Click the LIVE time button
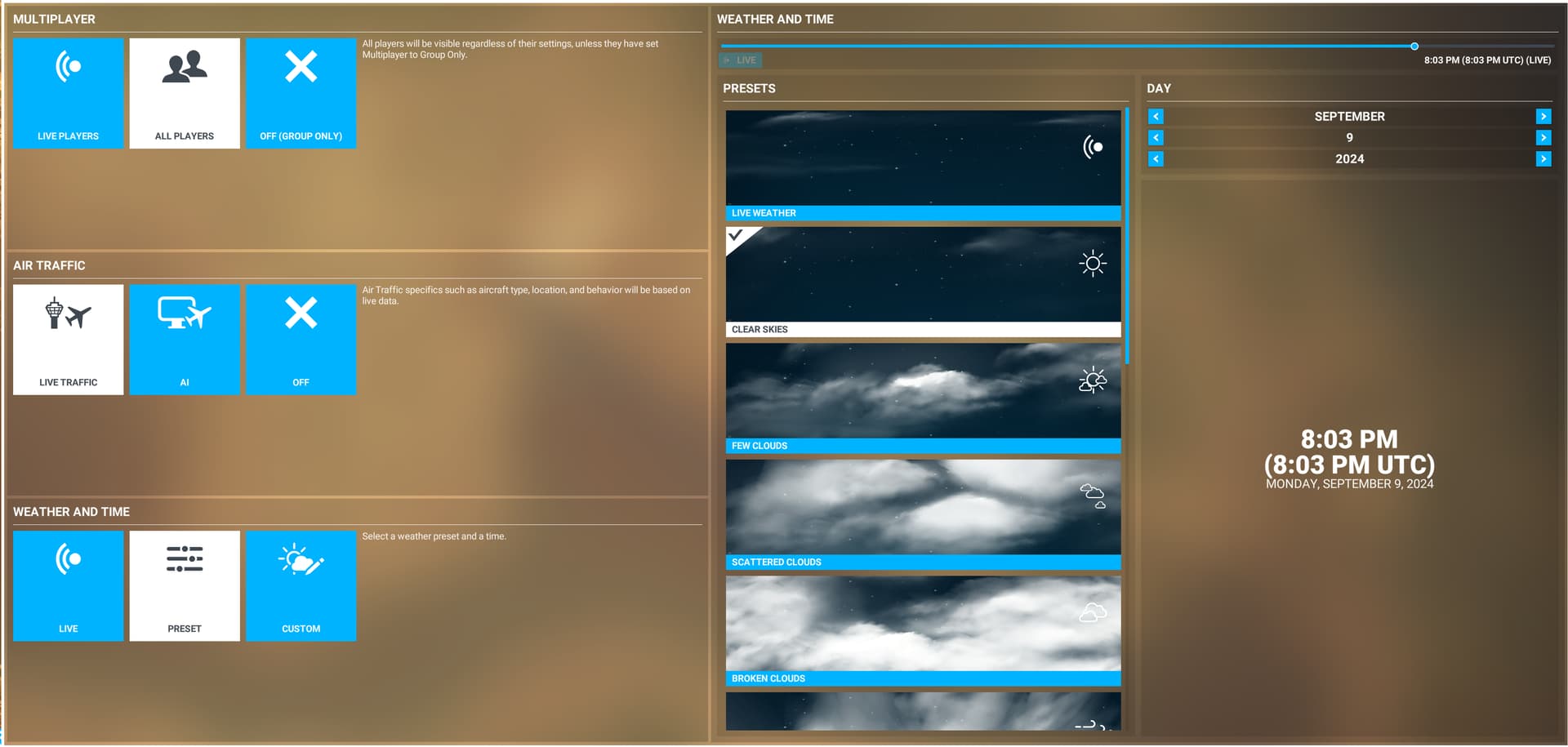This screenshot has width=1568, height=747. coord(740,60)
